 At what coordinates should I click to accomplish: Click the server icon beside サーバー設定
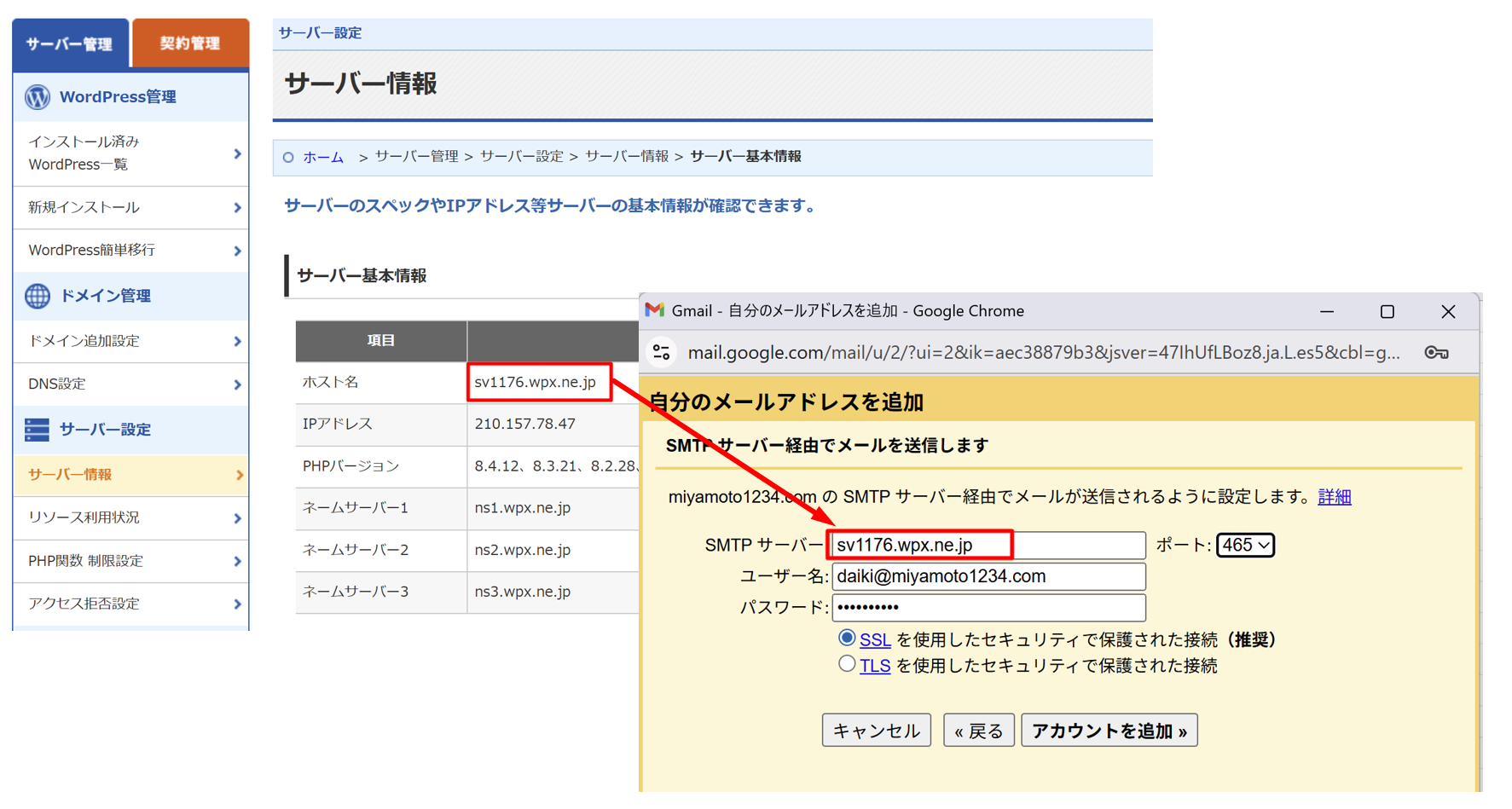(38, 430)
